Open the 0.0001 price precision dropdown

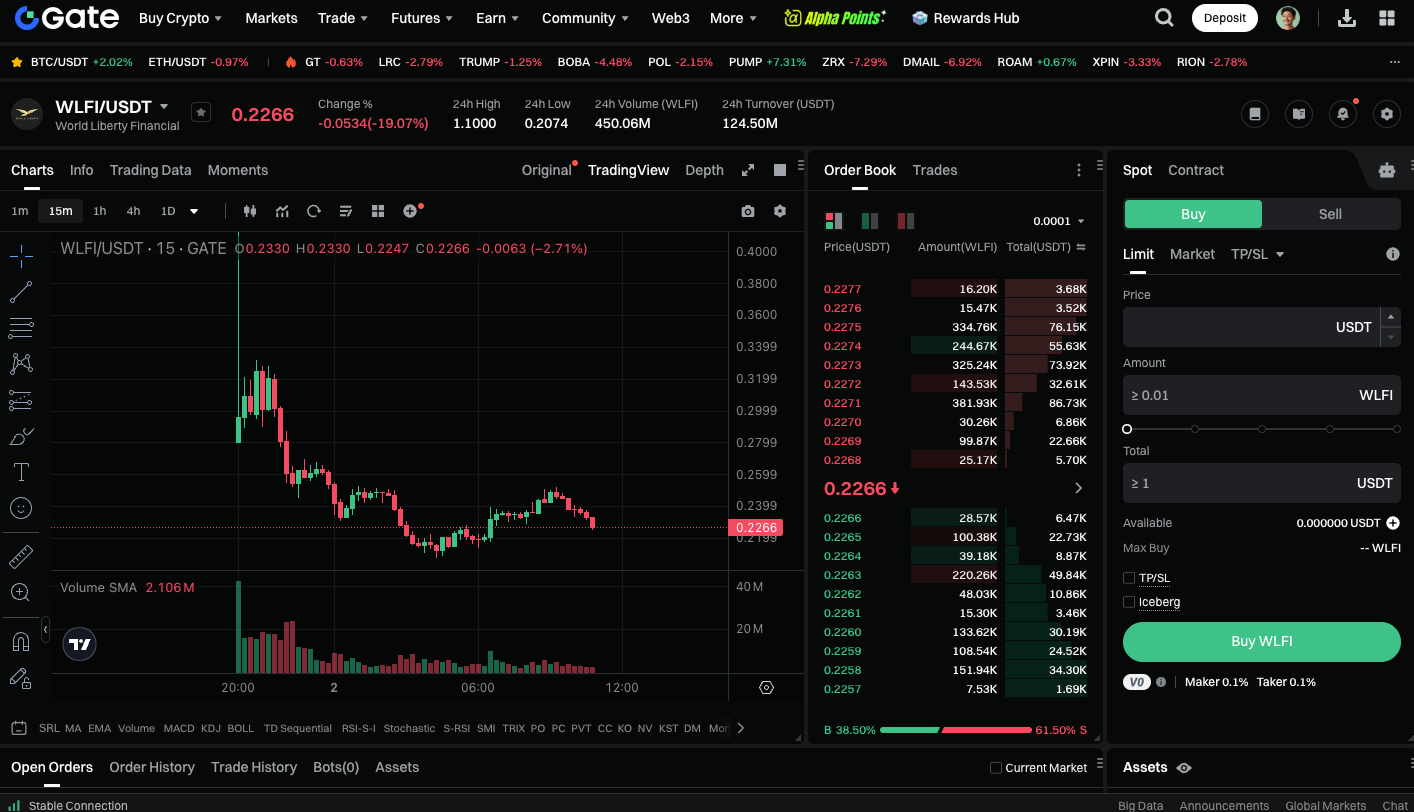coord(1059,221)
